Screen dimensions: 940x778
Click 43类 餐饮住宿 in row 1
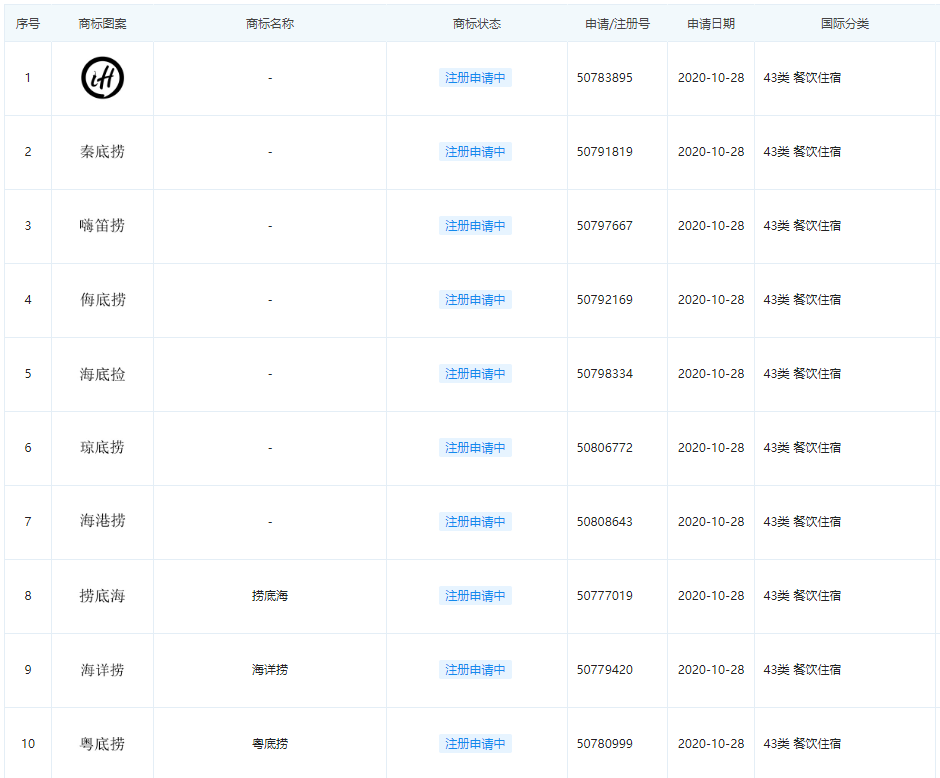click(802, 78)
